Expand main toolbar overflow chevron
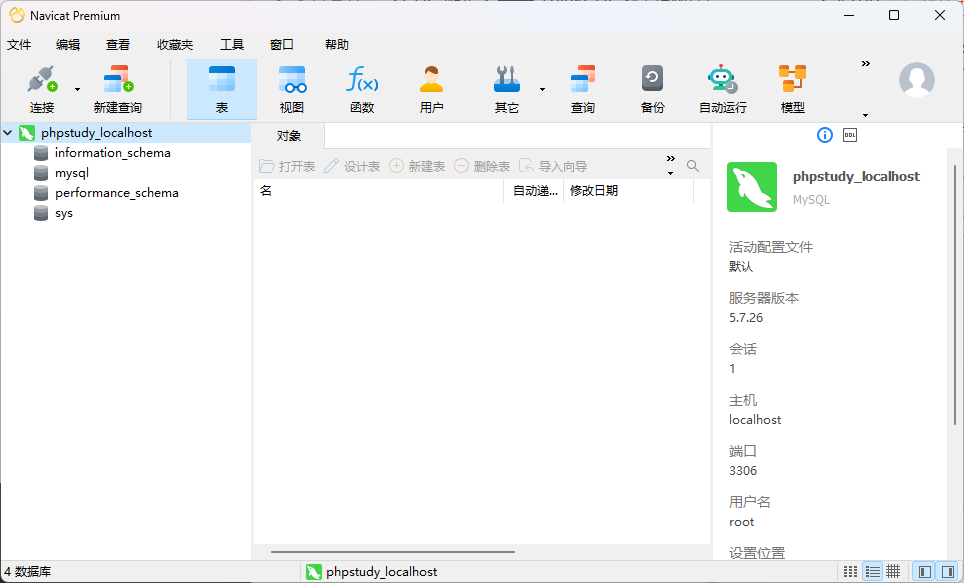Image resolution: width=964 pixels, height=583 pixels. pos(866,63)
